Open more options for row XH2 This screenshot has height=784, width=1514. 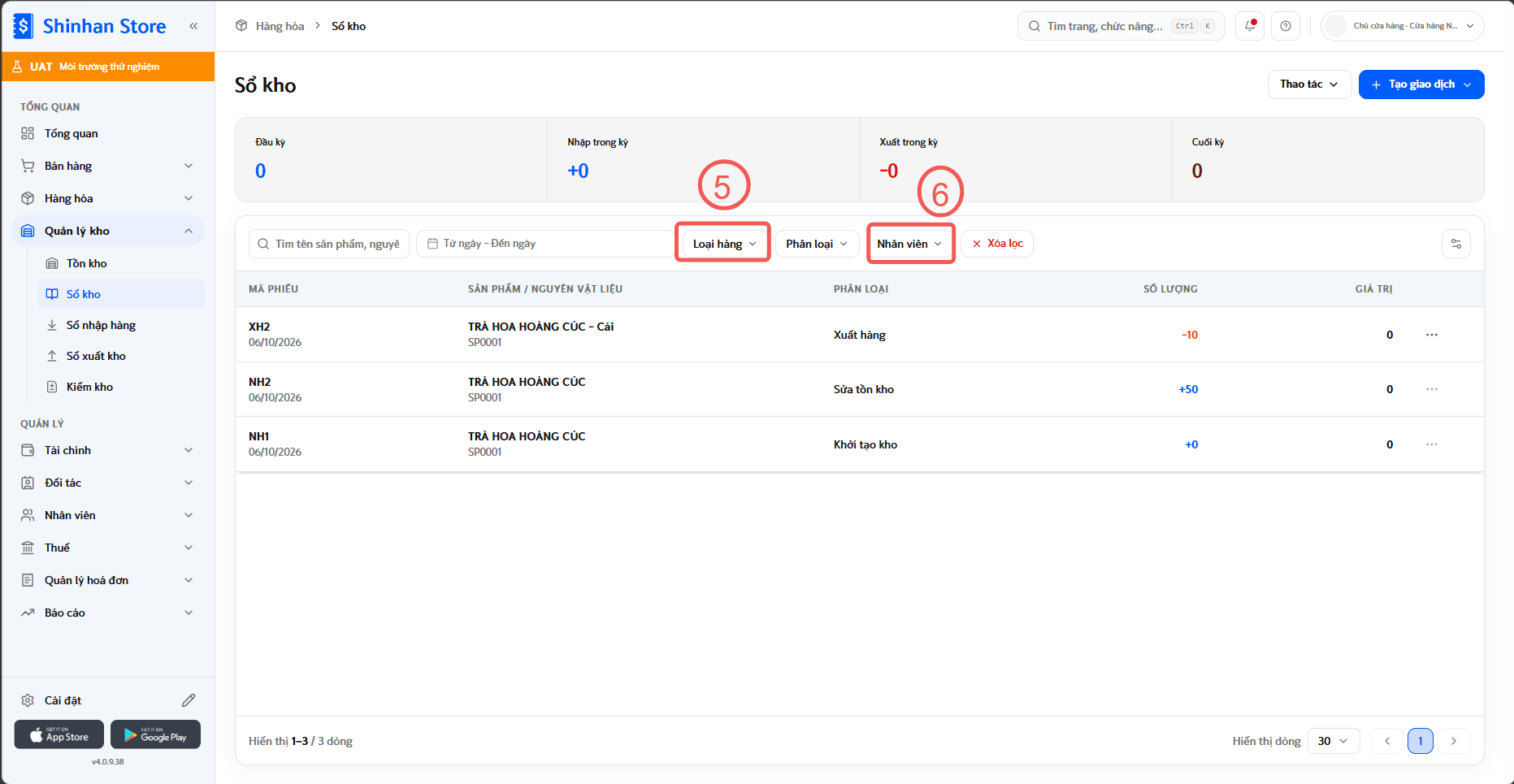click(1432, 335)
